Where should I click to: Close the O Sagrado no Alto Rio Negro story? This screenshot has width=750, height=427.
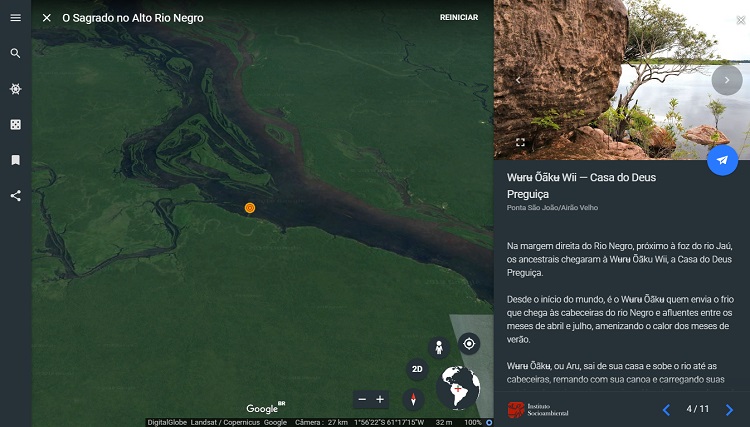[x=47, y=18]
